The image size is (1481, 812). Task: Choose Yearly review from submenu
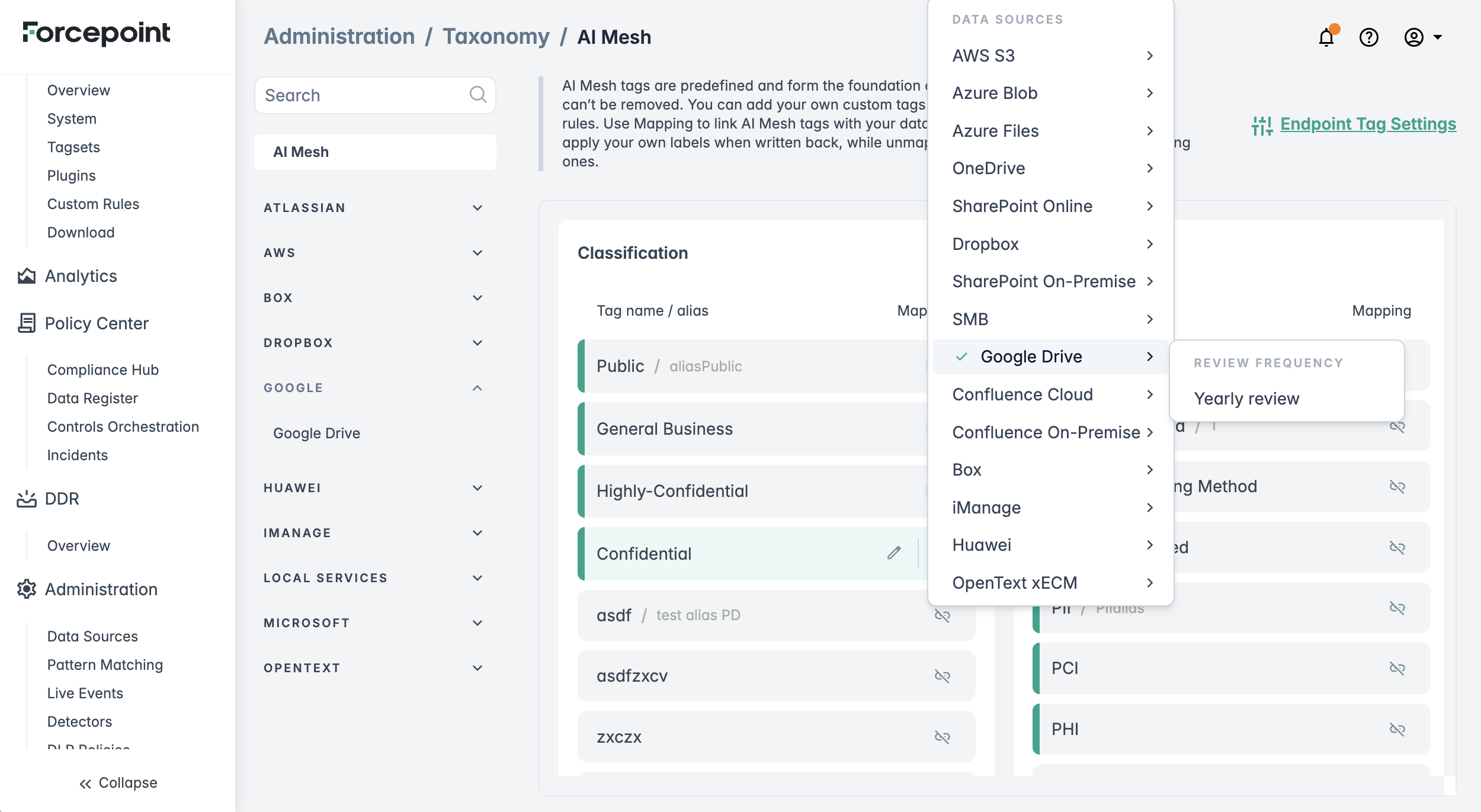pyautogui.click(x=1246, y=399)
